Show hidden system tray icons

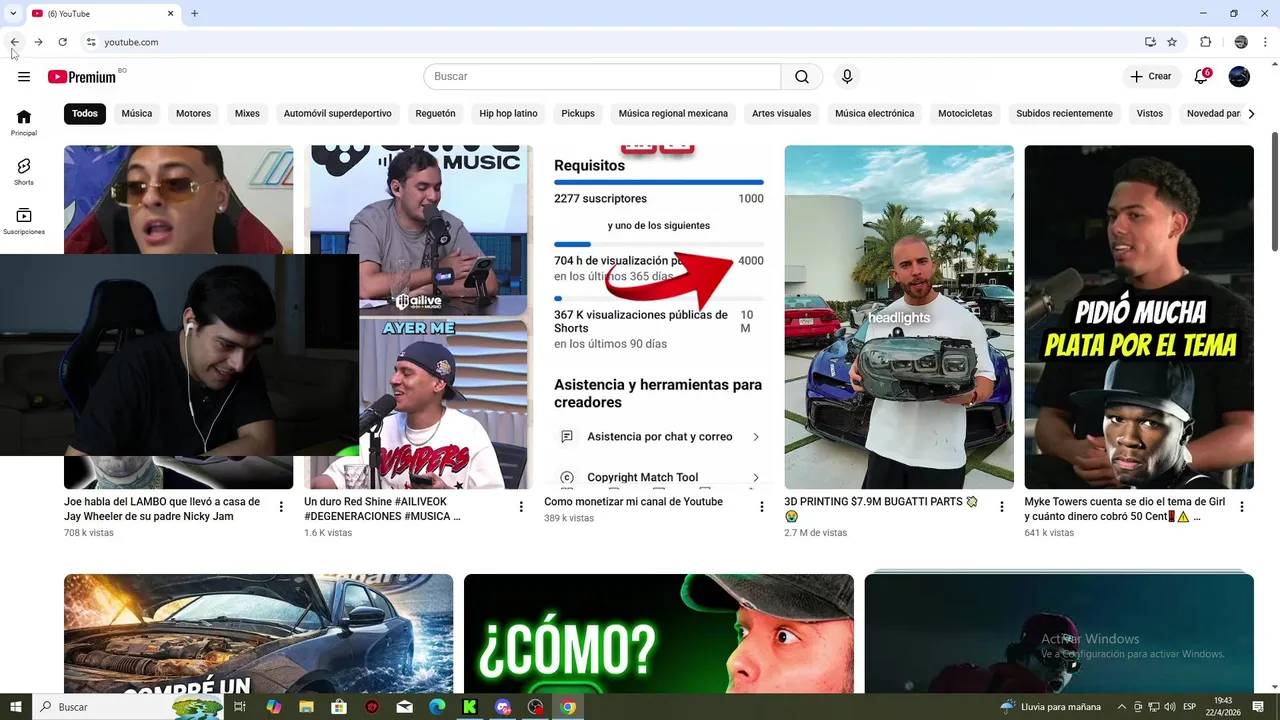(1122, 707)
